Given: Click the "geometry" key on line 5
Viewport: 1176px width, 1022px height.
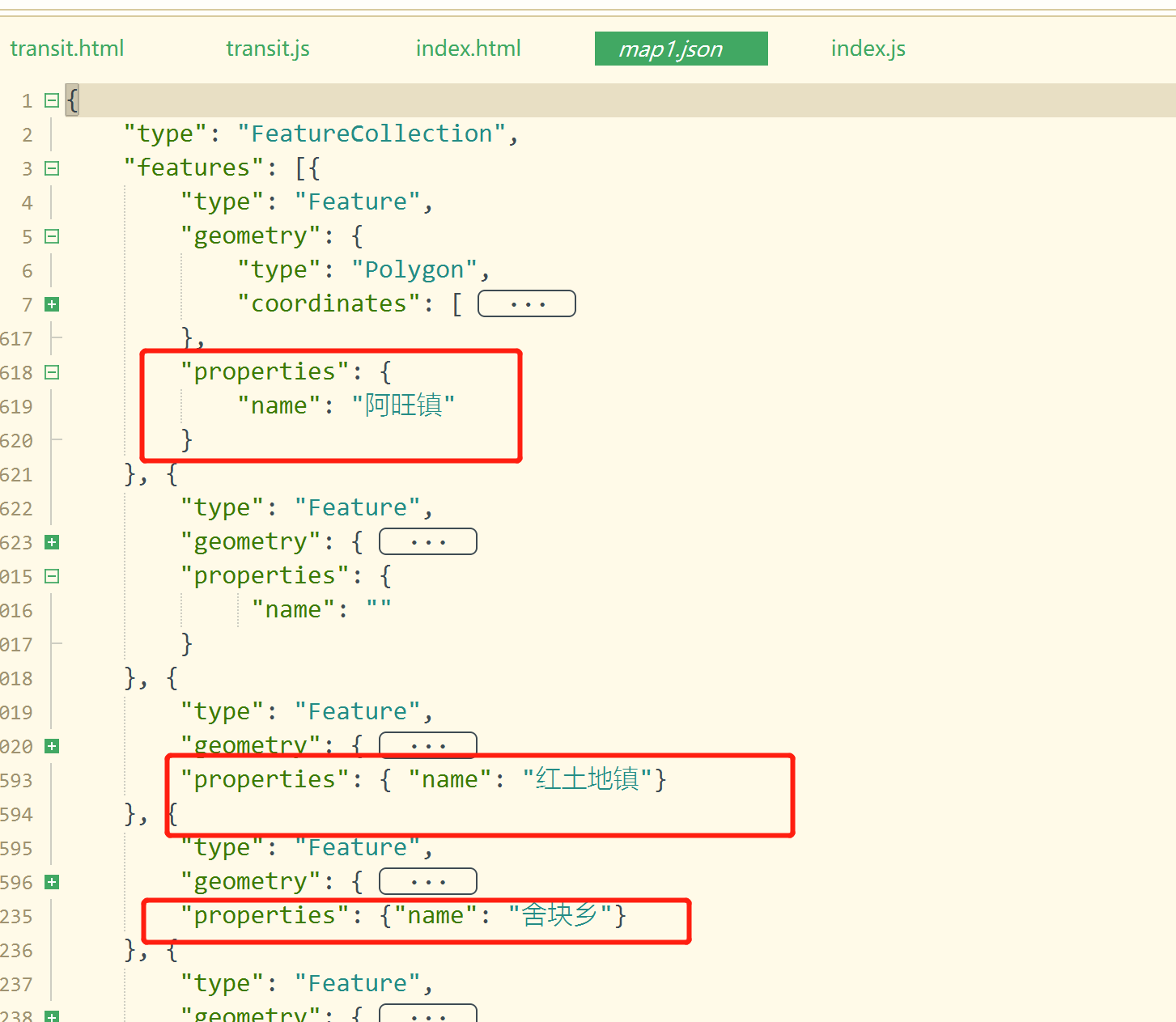Looking at the screenshot, I should (x=251, y=235).
